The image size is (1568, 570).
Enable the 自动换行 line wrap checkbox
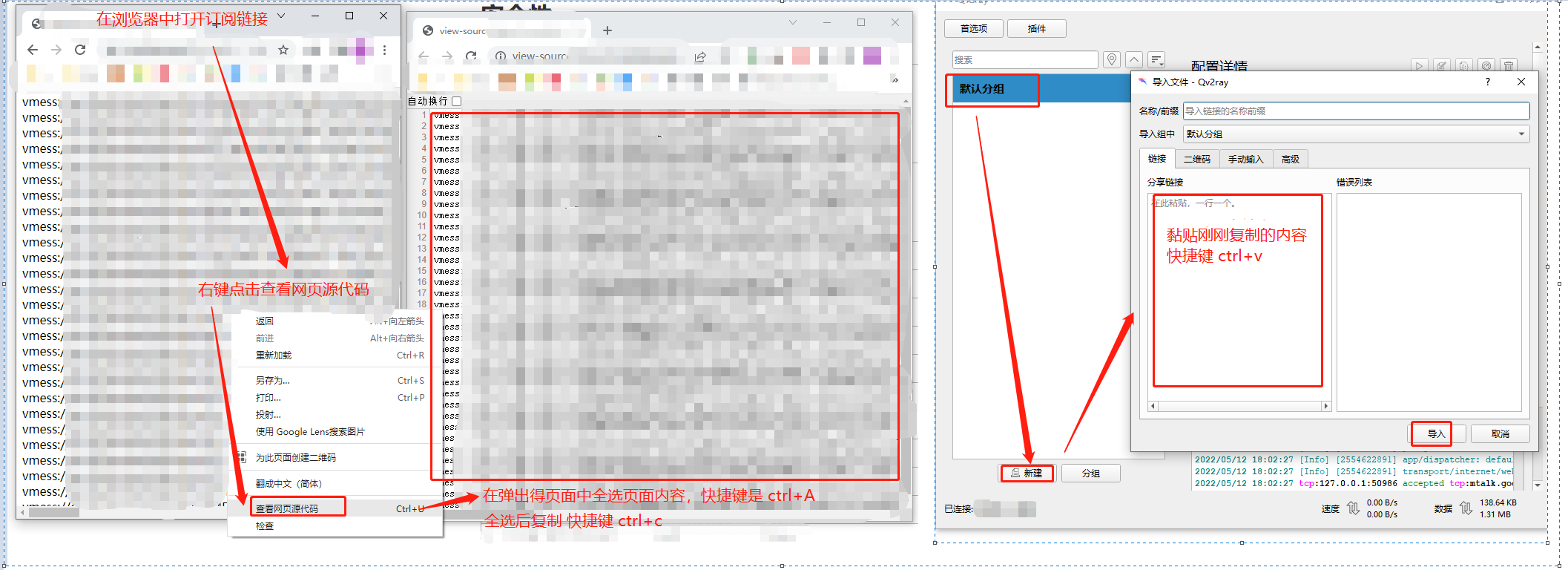[457, 101]
